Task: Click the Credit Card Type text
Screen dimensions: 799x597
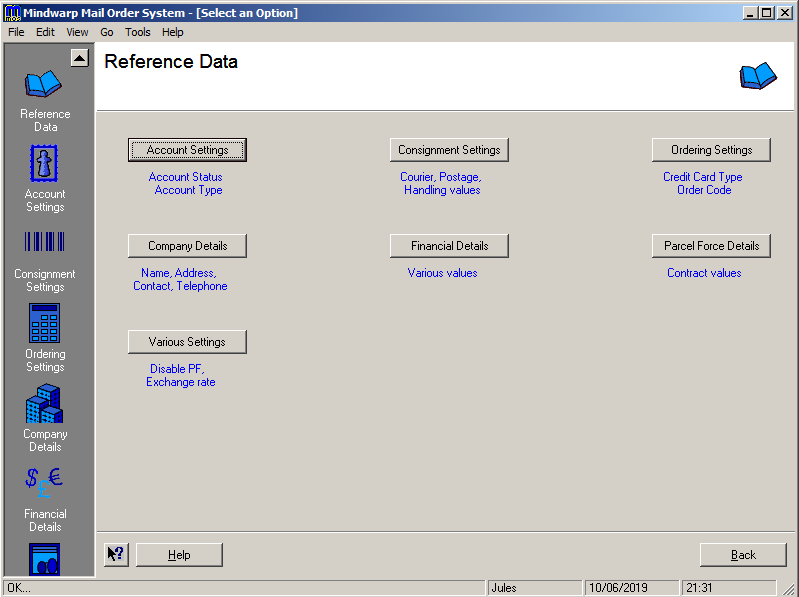Action: tap(703, 177)
